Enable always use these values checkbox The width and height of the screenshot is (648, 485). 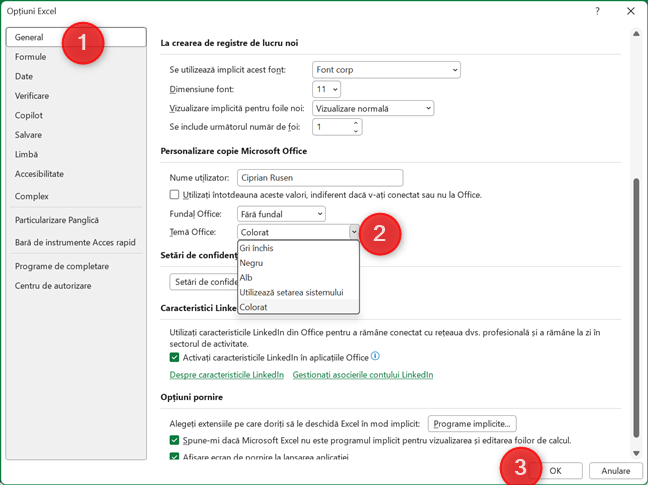click(175, 195)
